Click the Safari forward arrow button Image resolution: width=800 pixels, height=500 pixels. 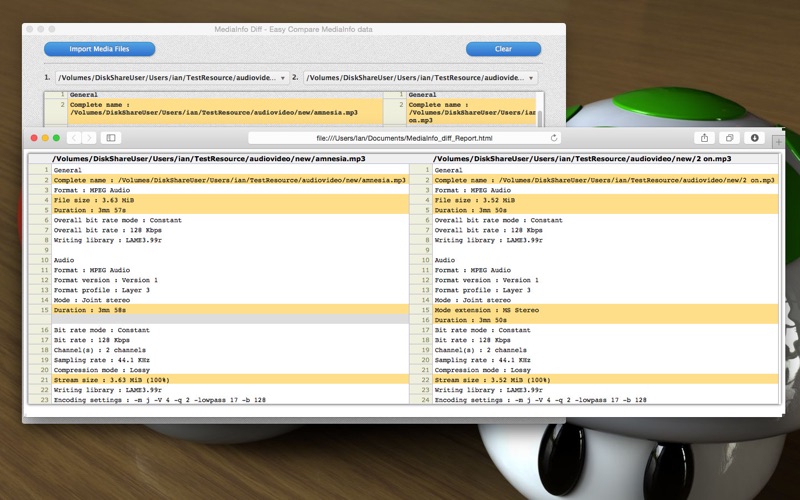pyautogui.click(x=89, y=138)
